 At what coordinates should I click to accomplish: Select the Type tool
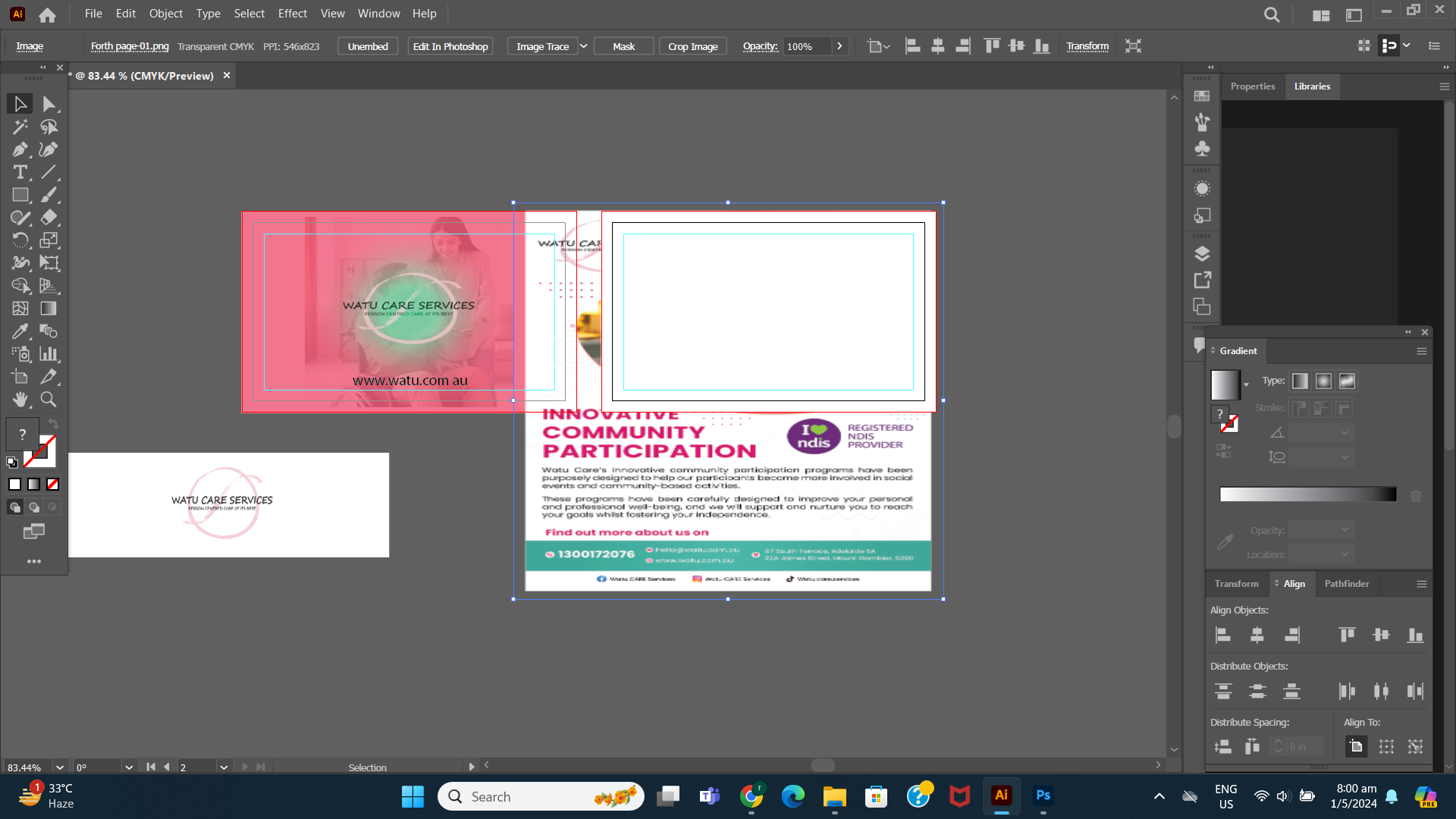[x=20, y=172]
